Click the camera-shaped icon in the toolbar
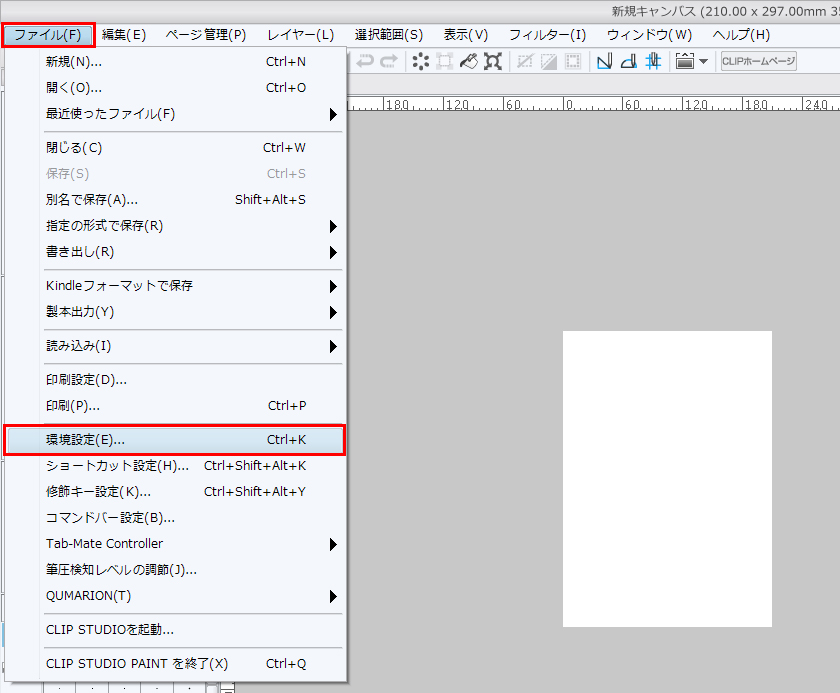Viewport: 840px width, 693px height. point(685,62)
